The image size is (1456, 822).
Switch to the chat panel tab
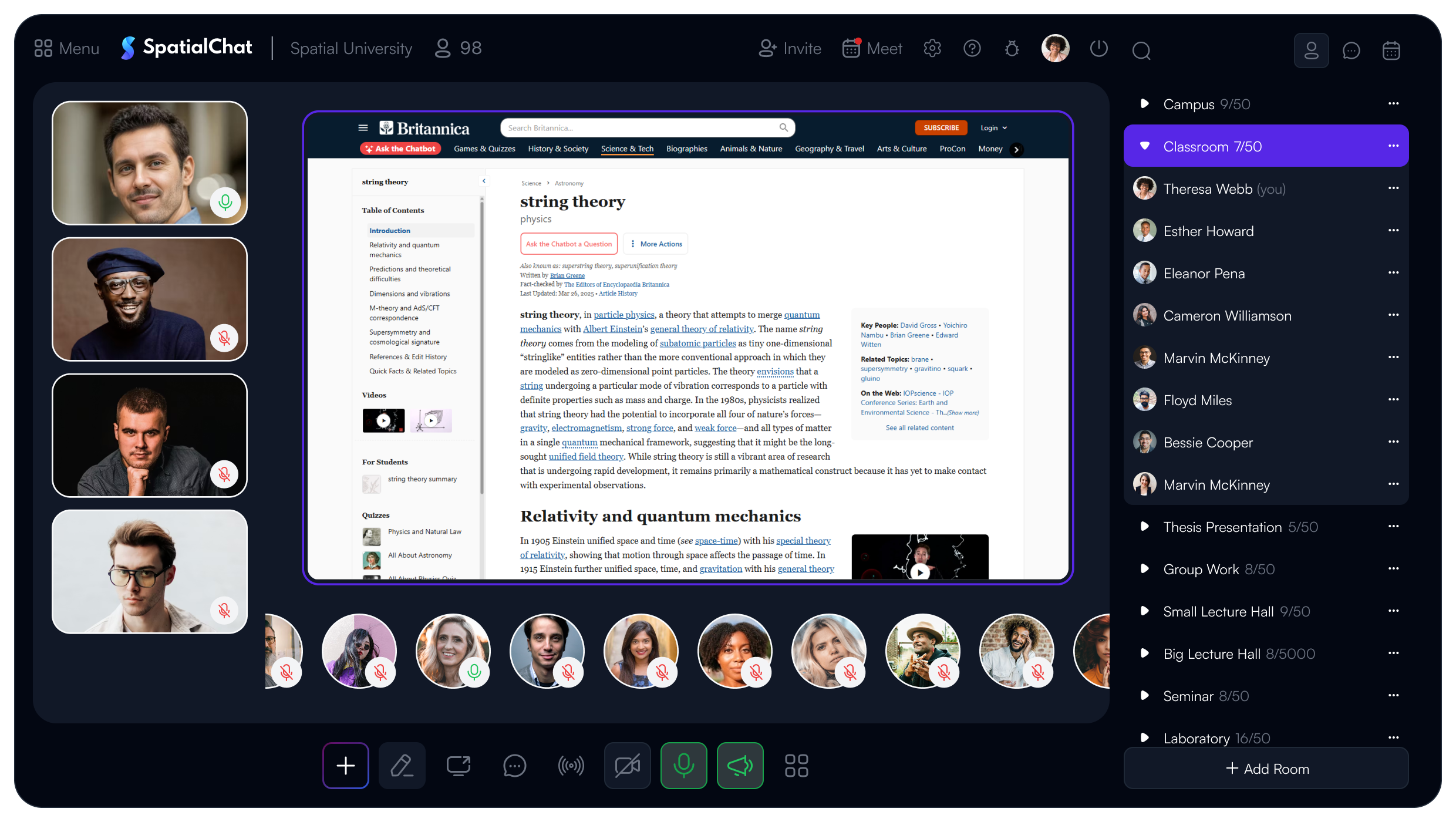[x=1351, y=50]
